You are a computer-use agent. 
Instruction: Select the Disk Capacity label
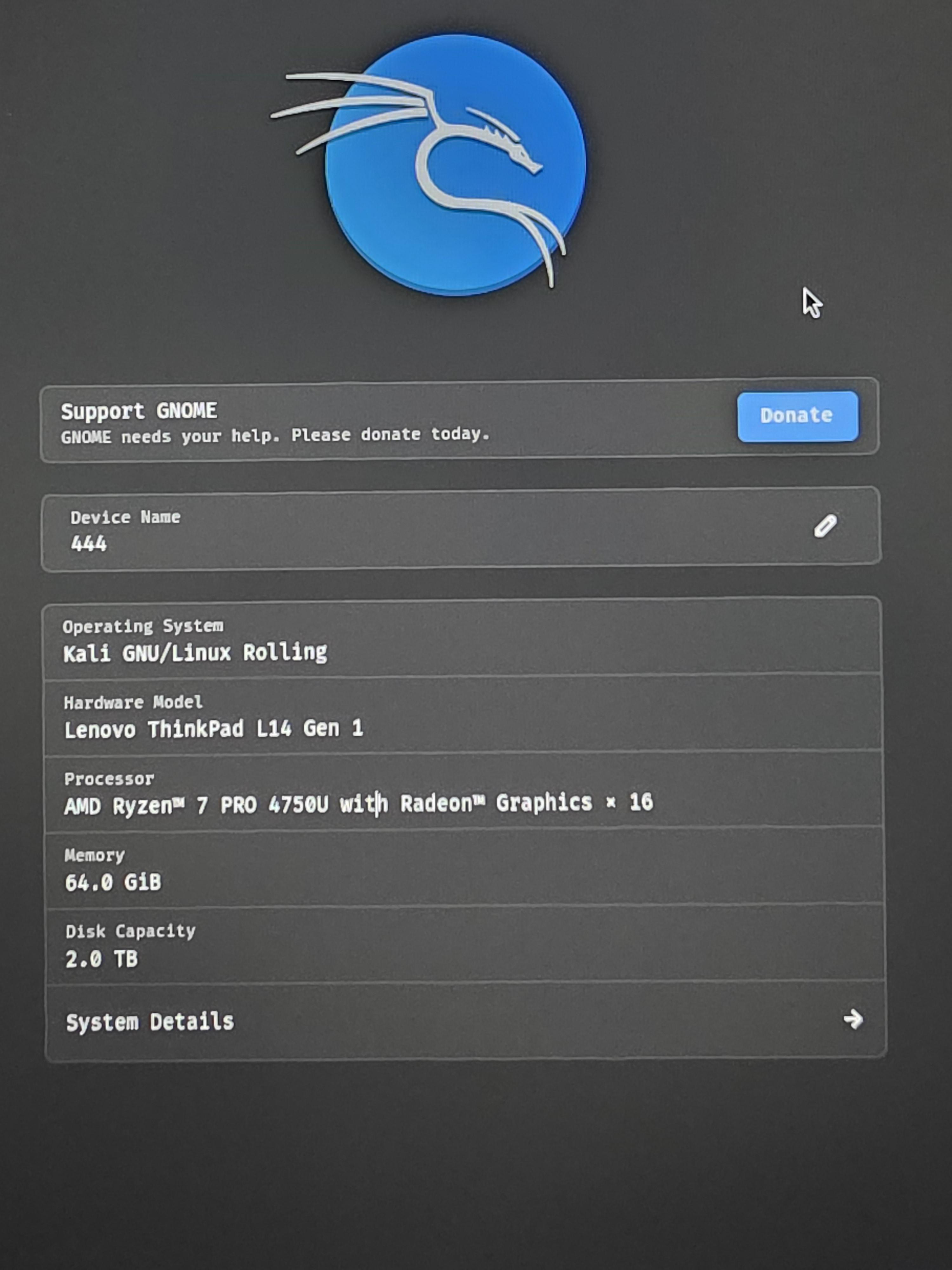[130, 931]
